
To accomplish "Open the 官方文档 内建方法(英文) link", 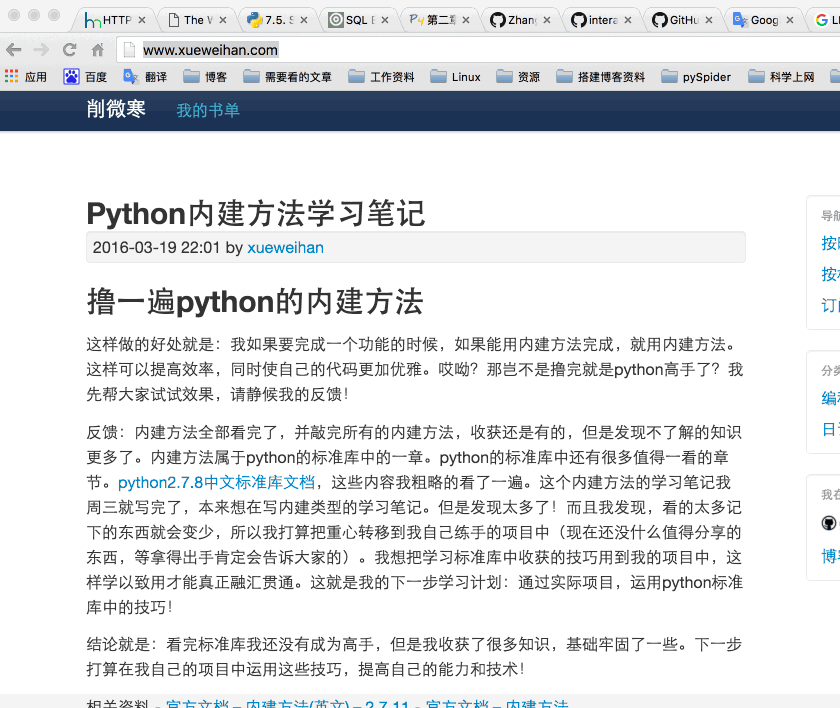I will (287, 704).
